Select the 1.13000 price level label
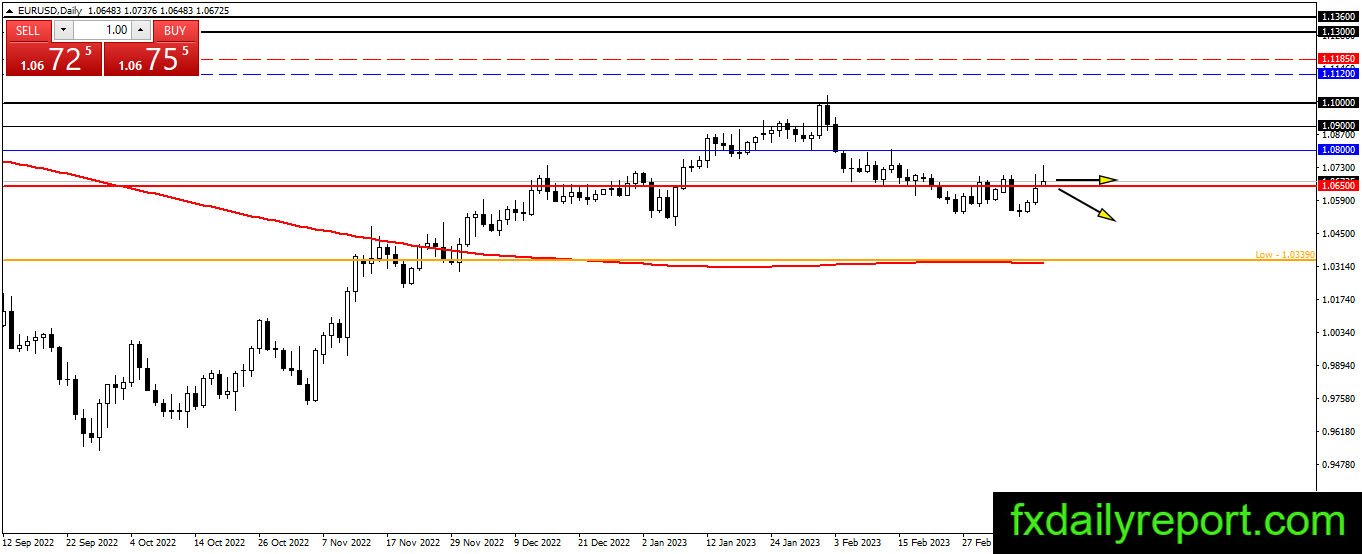Viewport: 1362px width, 554px height. (x=1338, y=32)
